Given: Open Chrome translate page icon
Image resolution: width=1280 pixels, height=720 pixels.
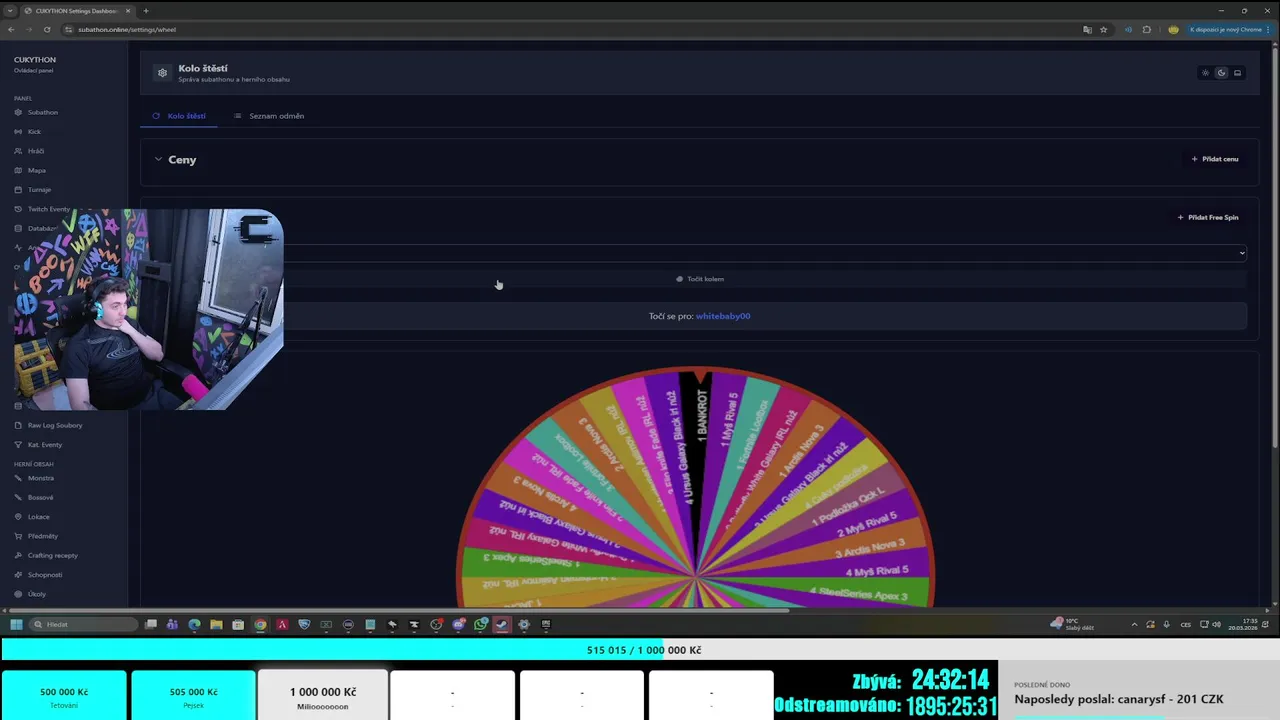Looking at the screenshot, I should (1087, 29).
